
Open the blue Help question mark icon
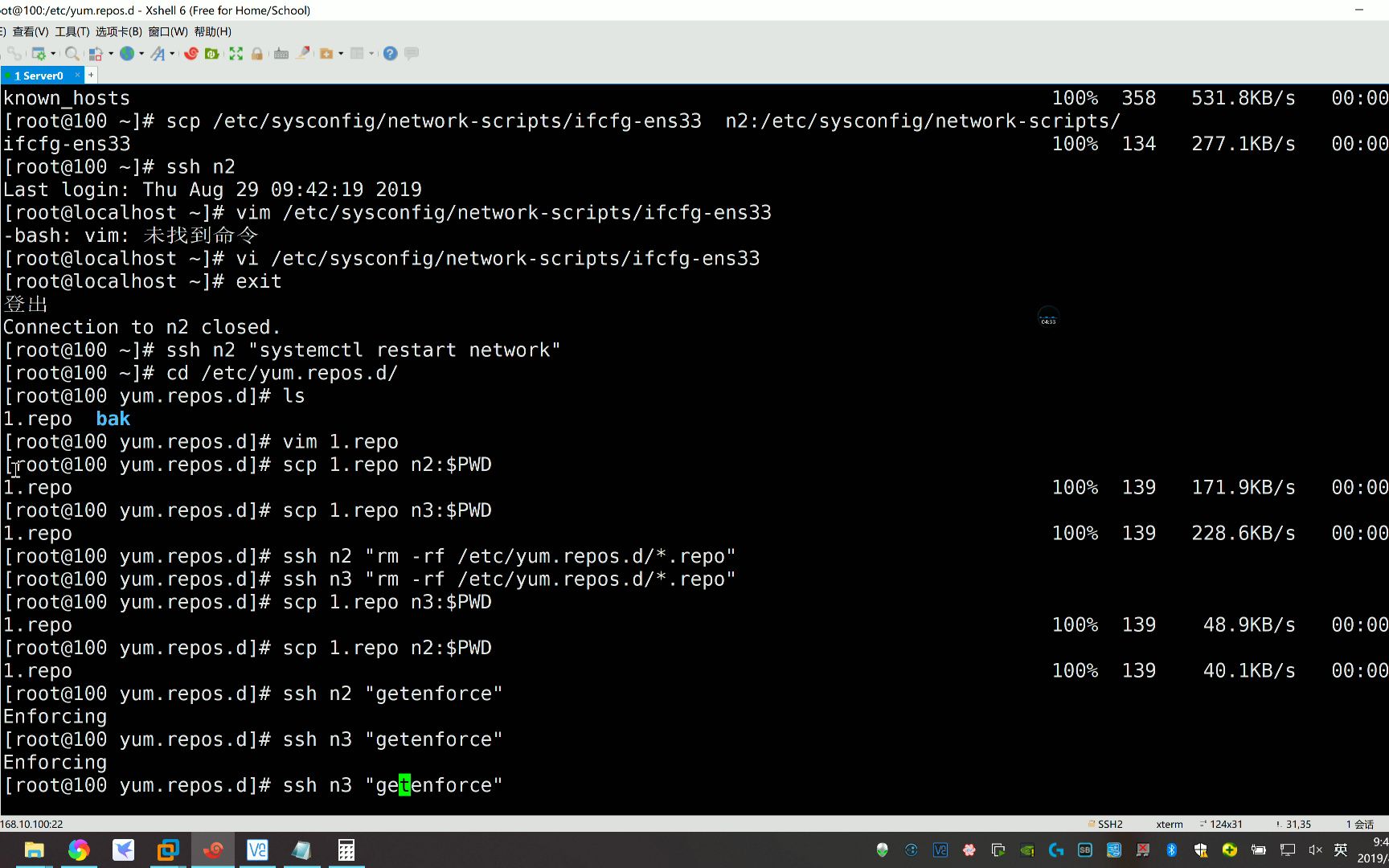click(391, 54)
